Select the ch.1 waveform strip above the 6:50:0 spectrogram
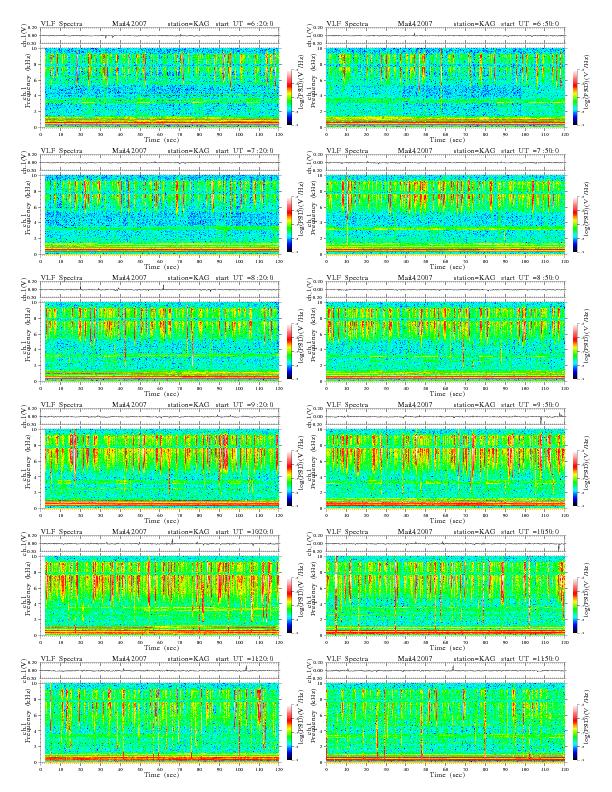Screen dimensions: 612x792 pyautogui.click(x=445, y=36)
